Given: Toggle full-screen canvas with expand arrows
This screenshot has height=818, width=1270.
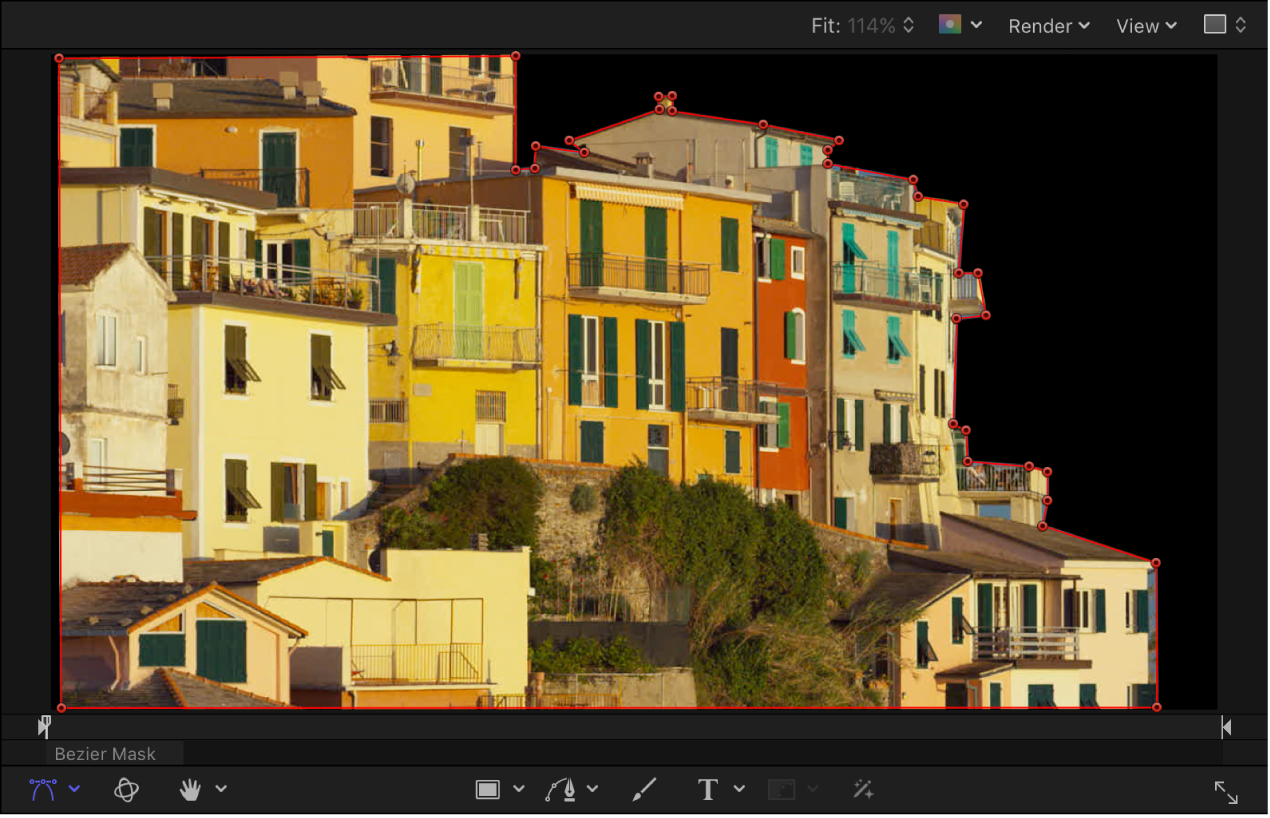Looking at the screenshot, I should (x=1226, y=793).
